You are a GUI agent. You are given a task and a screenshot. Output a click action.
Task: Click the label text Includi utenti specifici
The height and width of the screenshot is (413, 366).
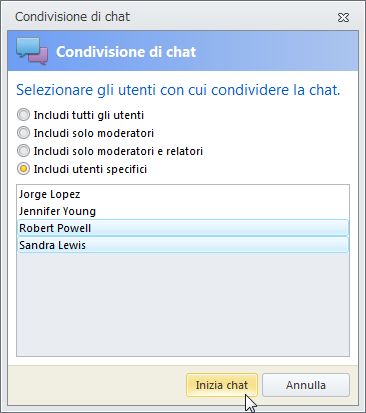point(90,169)
